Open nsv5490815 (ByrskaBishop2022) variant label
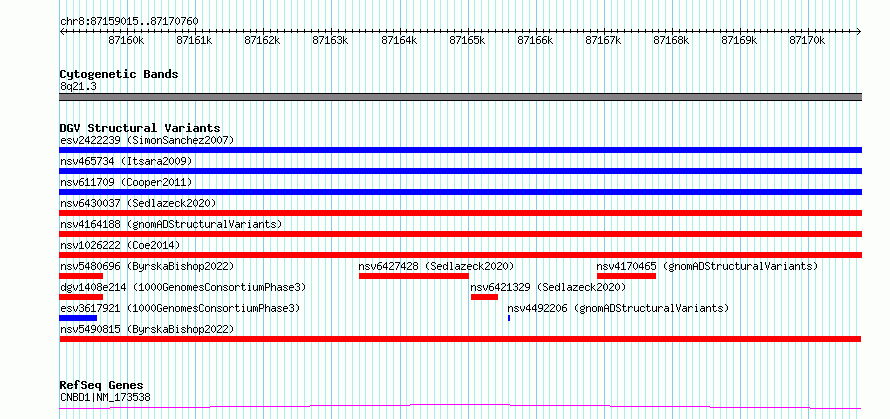 coord(147,329)
